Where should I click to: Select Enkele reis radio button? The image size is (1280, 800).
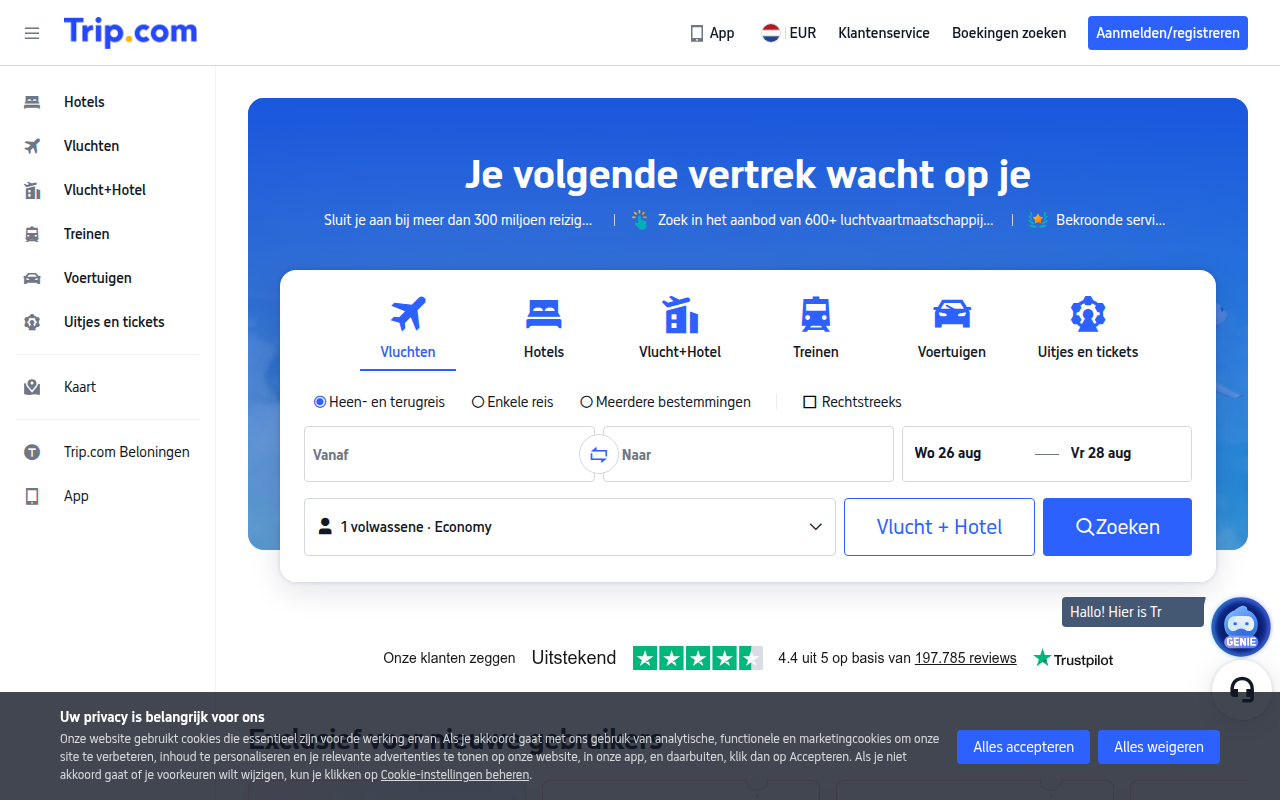click(478, 402)
